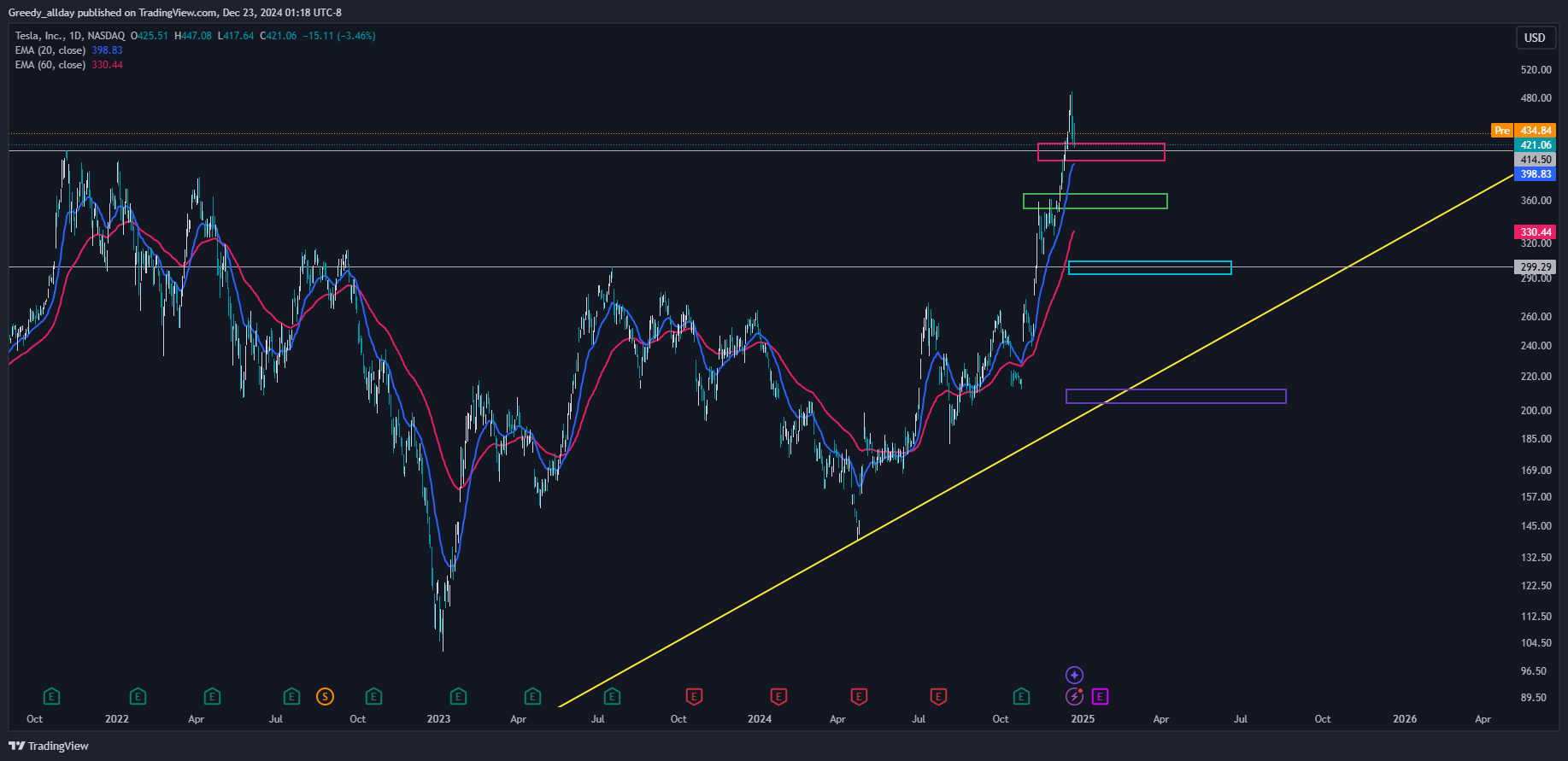Select the EMA (20, close) indicator legend
1568x761 pixels.
click(50, 50)
